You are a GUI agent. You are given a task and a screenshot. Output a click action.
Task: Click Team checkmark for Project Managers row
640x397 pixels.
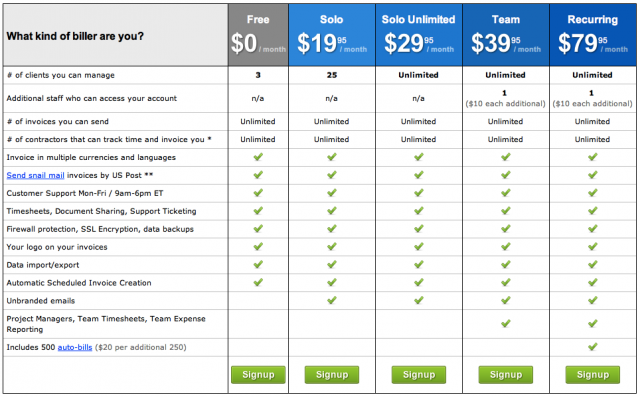[506, 324]
